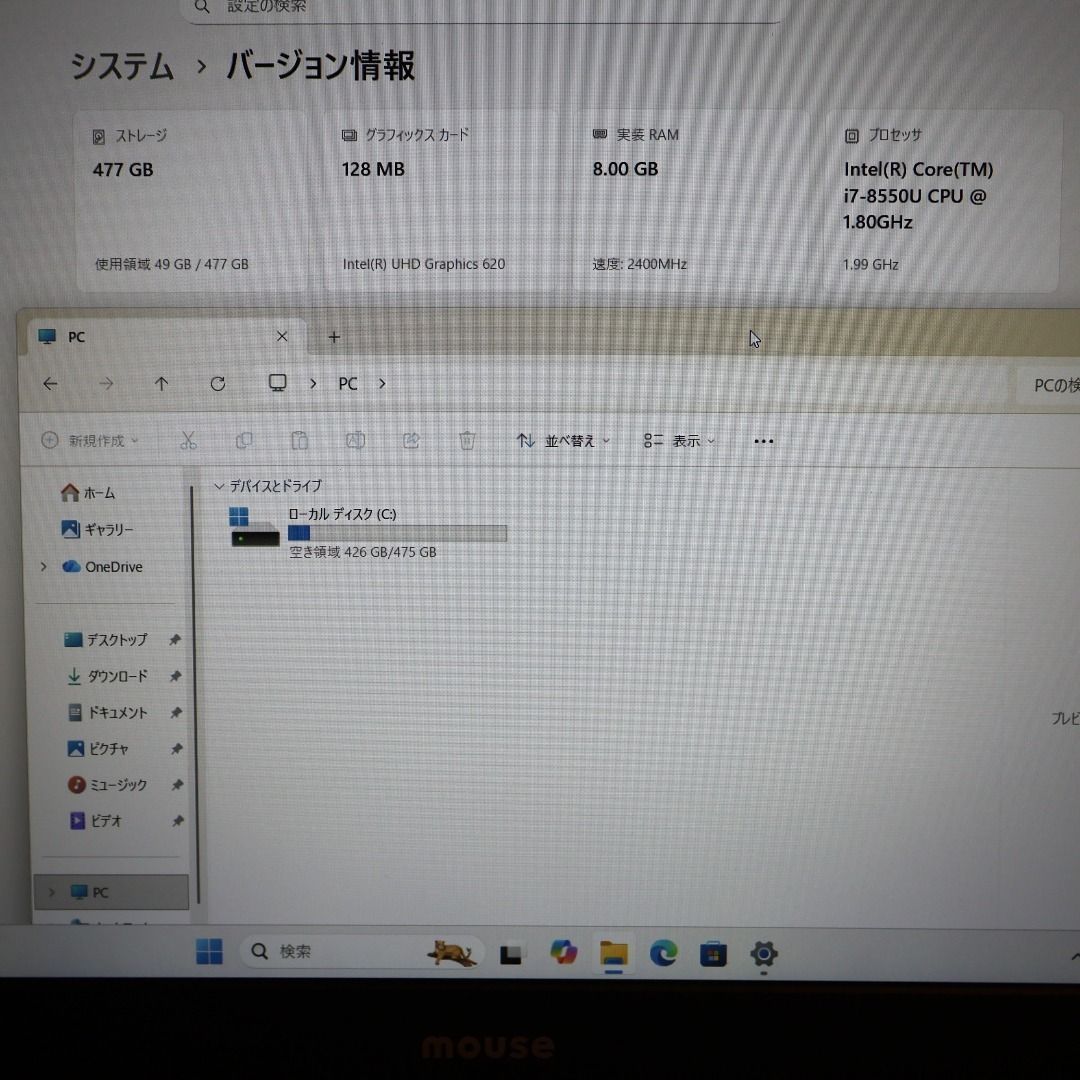Open a new Explorer tab with plus button

click(333, 338)
